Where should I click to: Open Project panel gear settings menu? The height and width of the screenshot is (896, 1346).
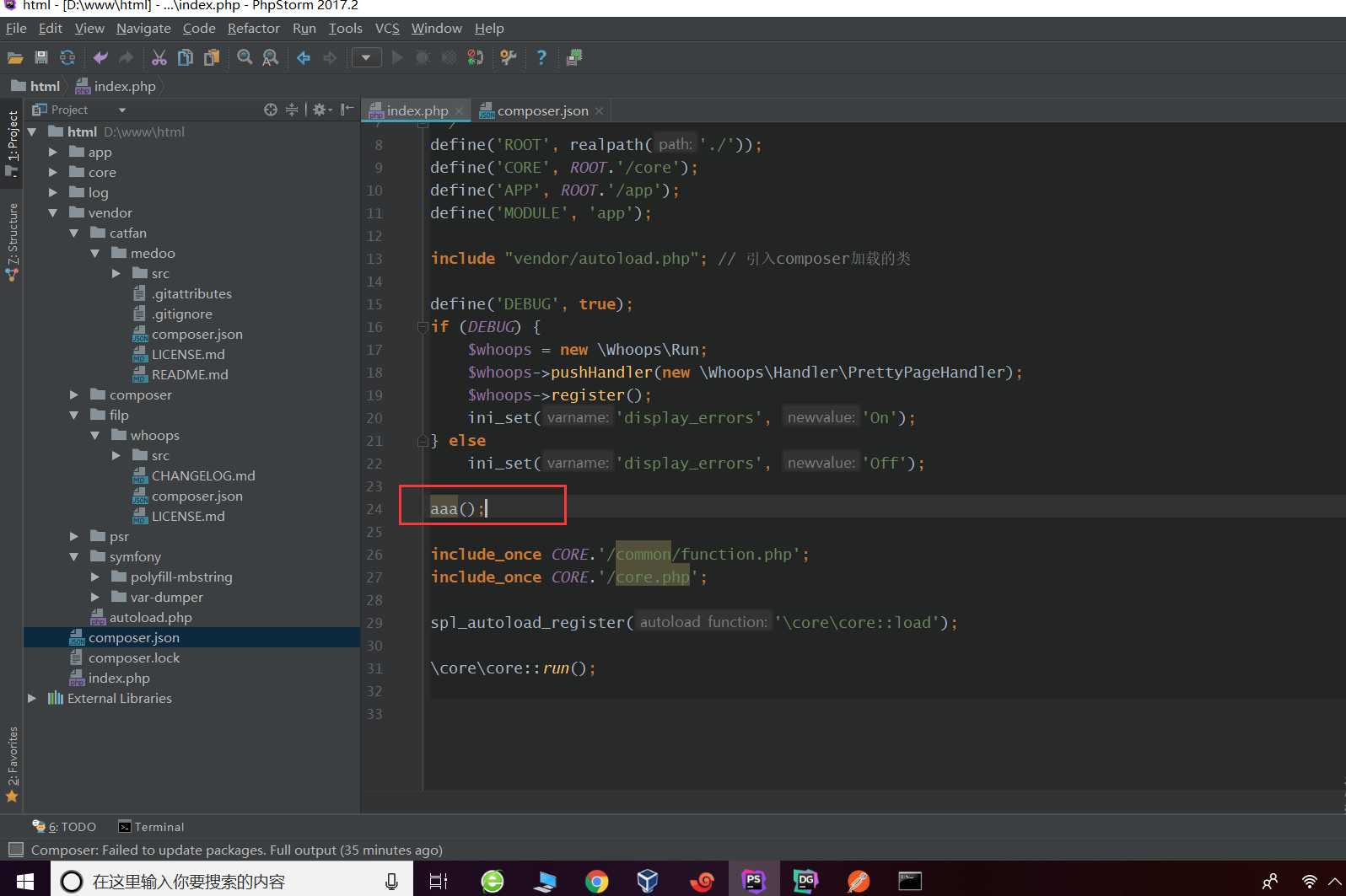pyautogui.click(x=322, y=110)
